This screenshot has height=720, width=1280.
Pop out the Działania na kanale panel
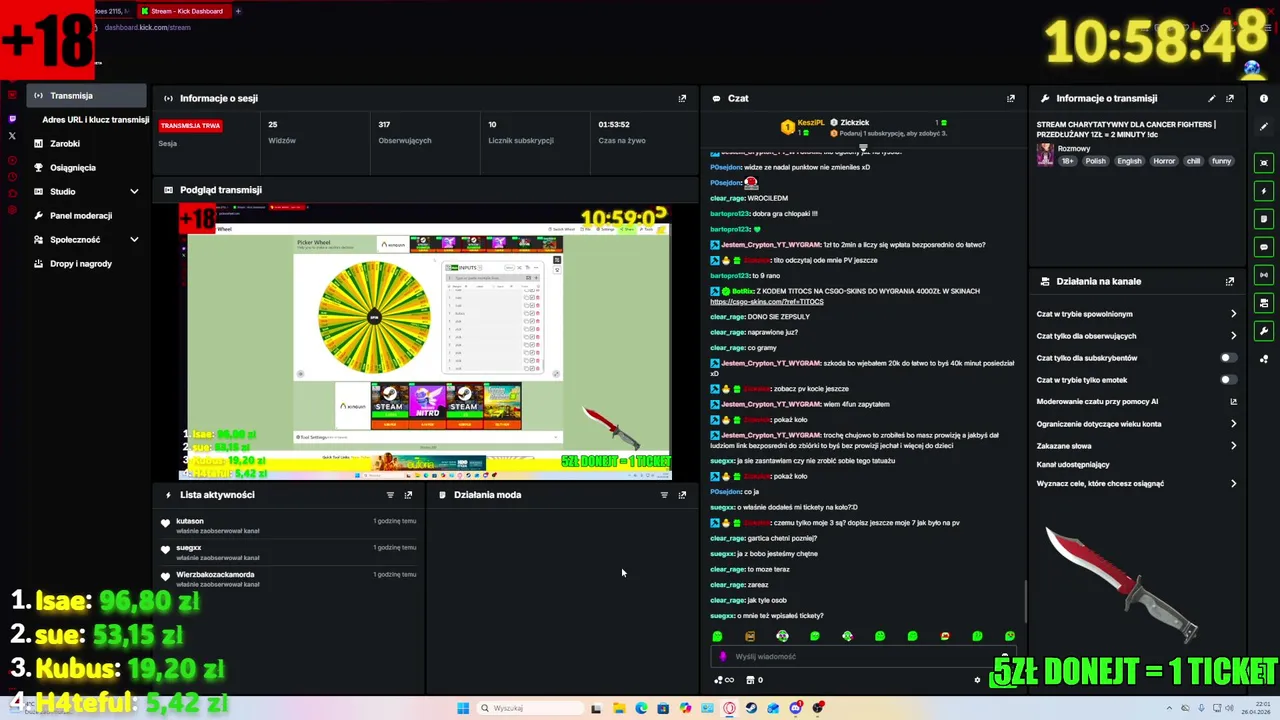click(x=1230, y=281)
